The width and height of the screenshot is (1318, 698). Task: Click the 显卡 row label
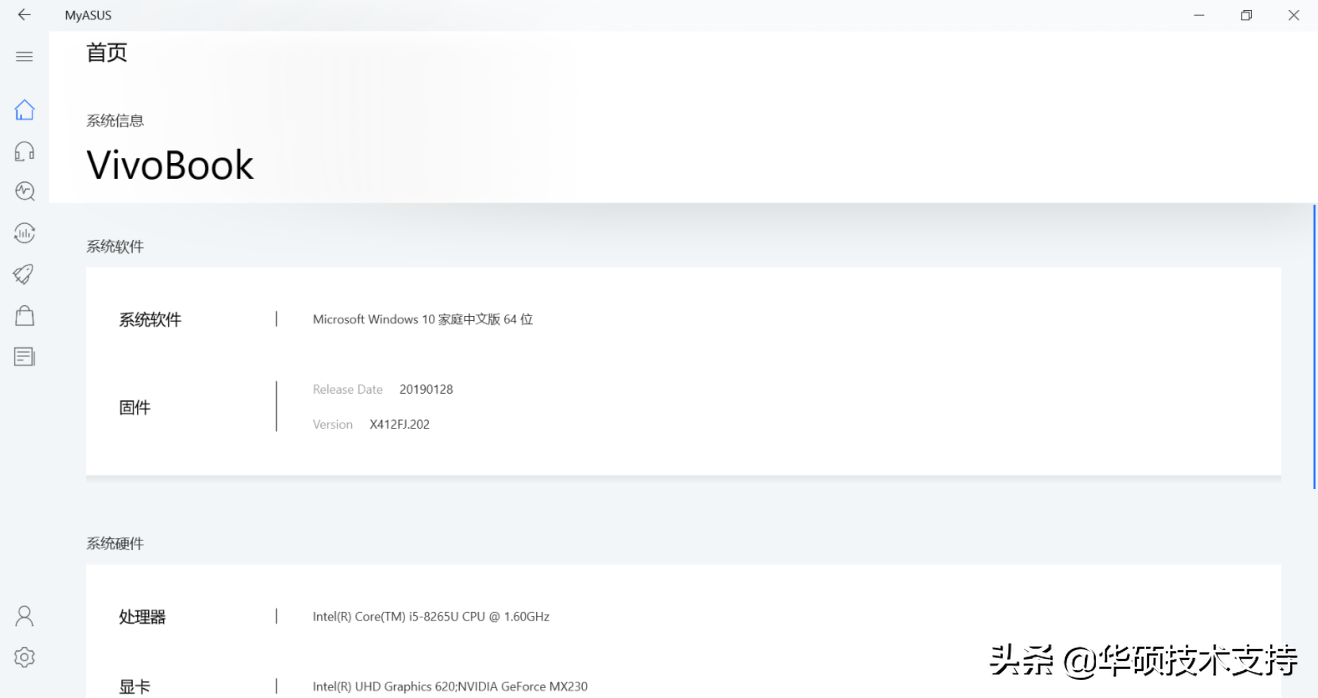pos(135,687)
